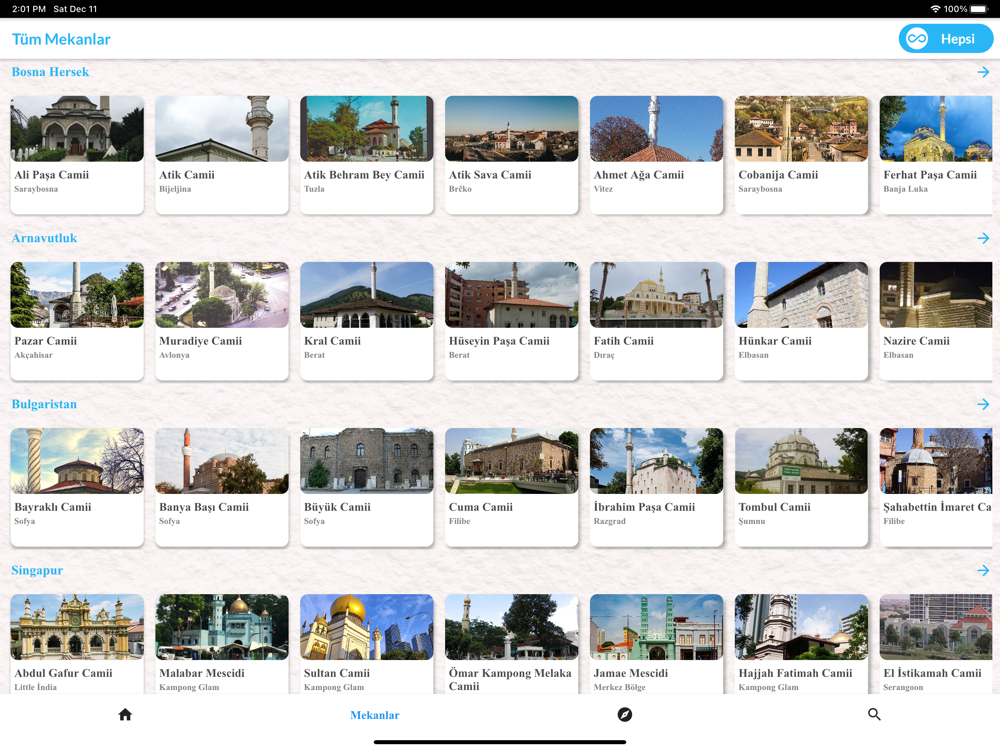Open the Tombul Camii card
1000x750 pixels.
(801, 487)
